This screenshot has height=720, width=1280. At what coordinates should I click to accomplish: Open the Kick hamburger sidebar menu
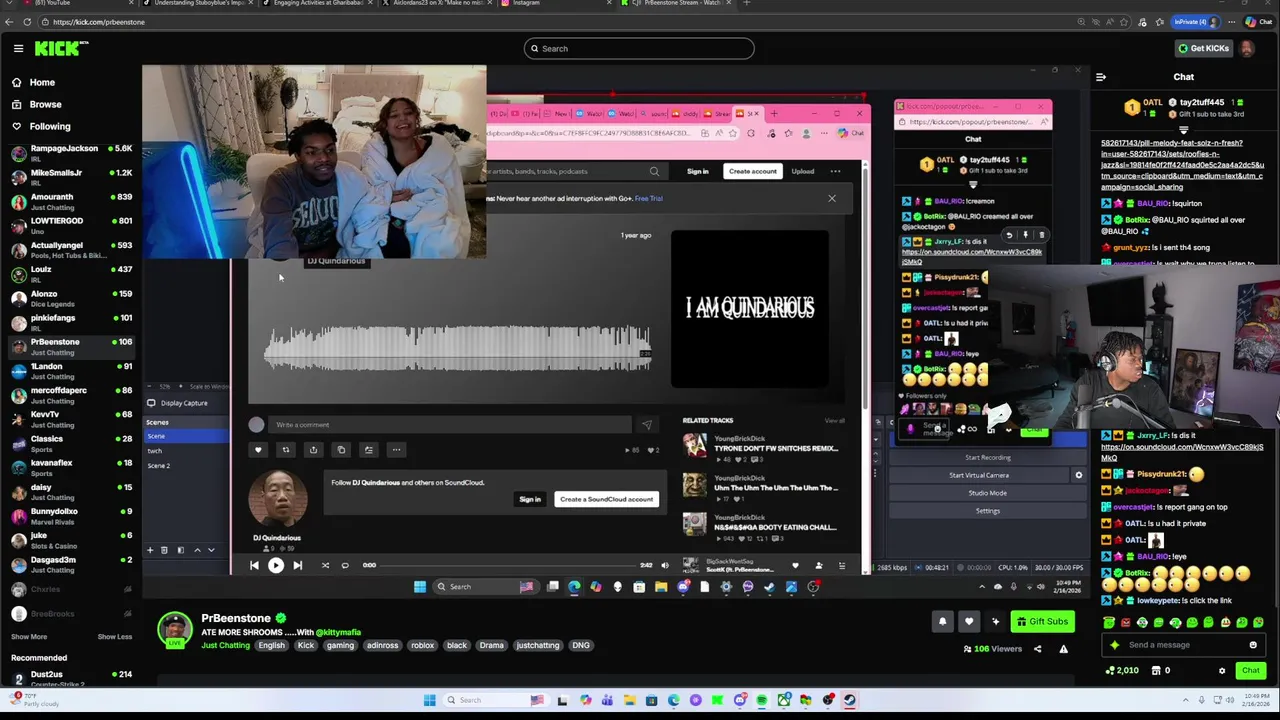tap(18, 48)
